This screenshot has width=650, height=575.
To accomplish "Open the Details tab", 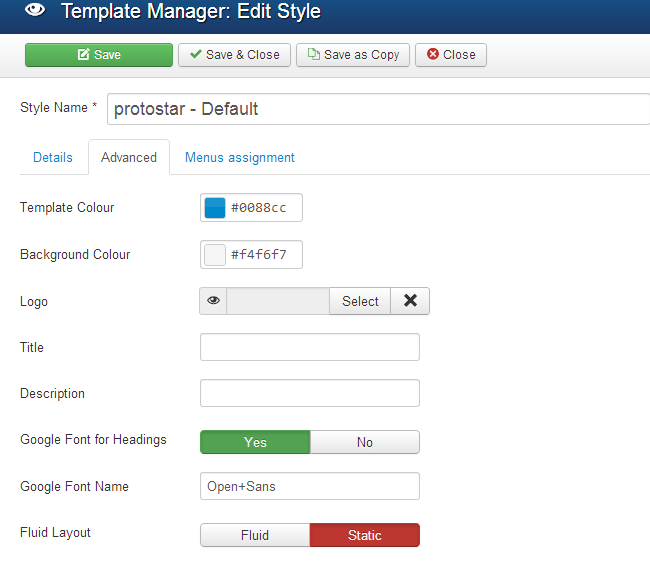I will click(53, 157).
